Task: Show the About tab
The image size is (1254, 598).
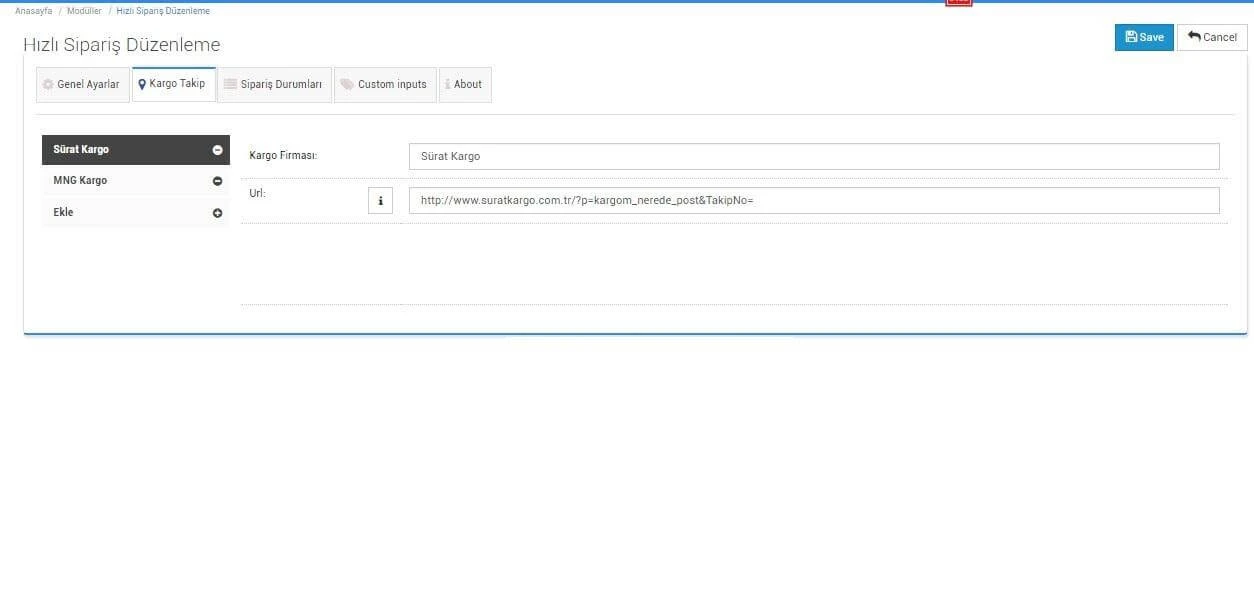Action: [465, 85]
